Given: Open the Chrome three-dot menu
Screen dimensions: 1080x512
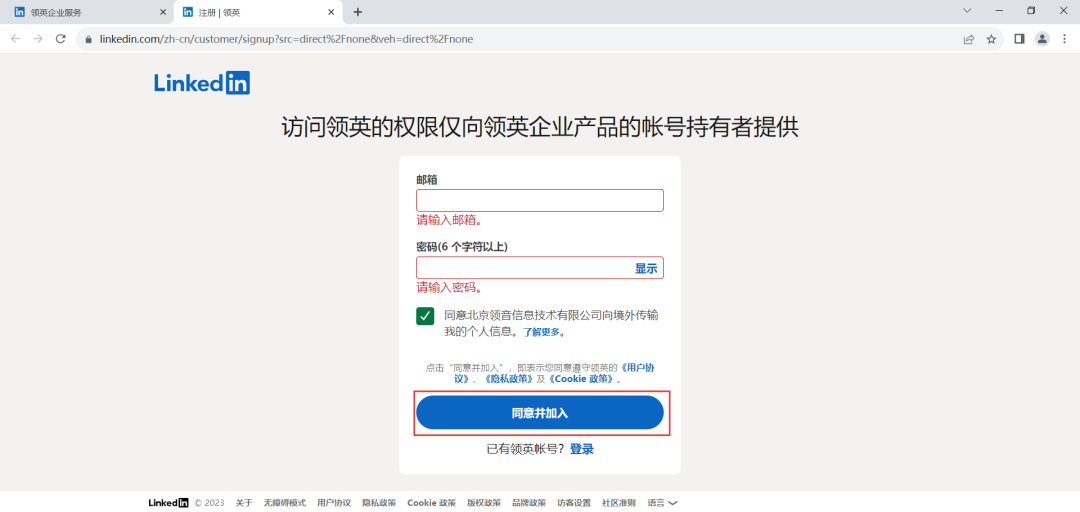Looking at the screenshot, I should (x=1065, y=39).
